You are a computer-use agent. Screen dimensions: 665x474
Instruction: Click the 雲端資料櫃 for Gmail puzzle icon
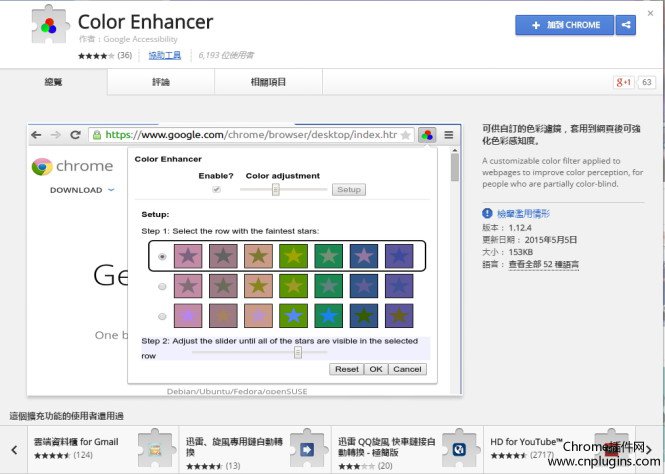pyautogui.click(x=155, y=448)
